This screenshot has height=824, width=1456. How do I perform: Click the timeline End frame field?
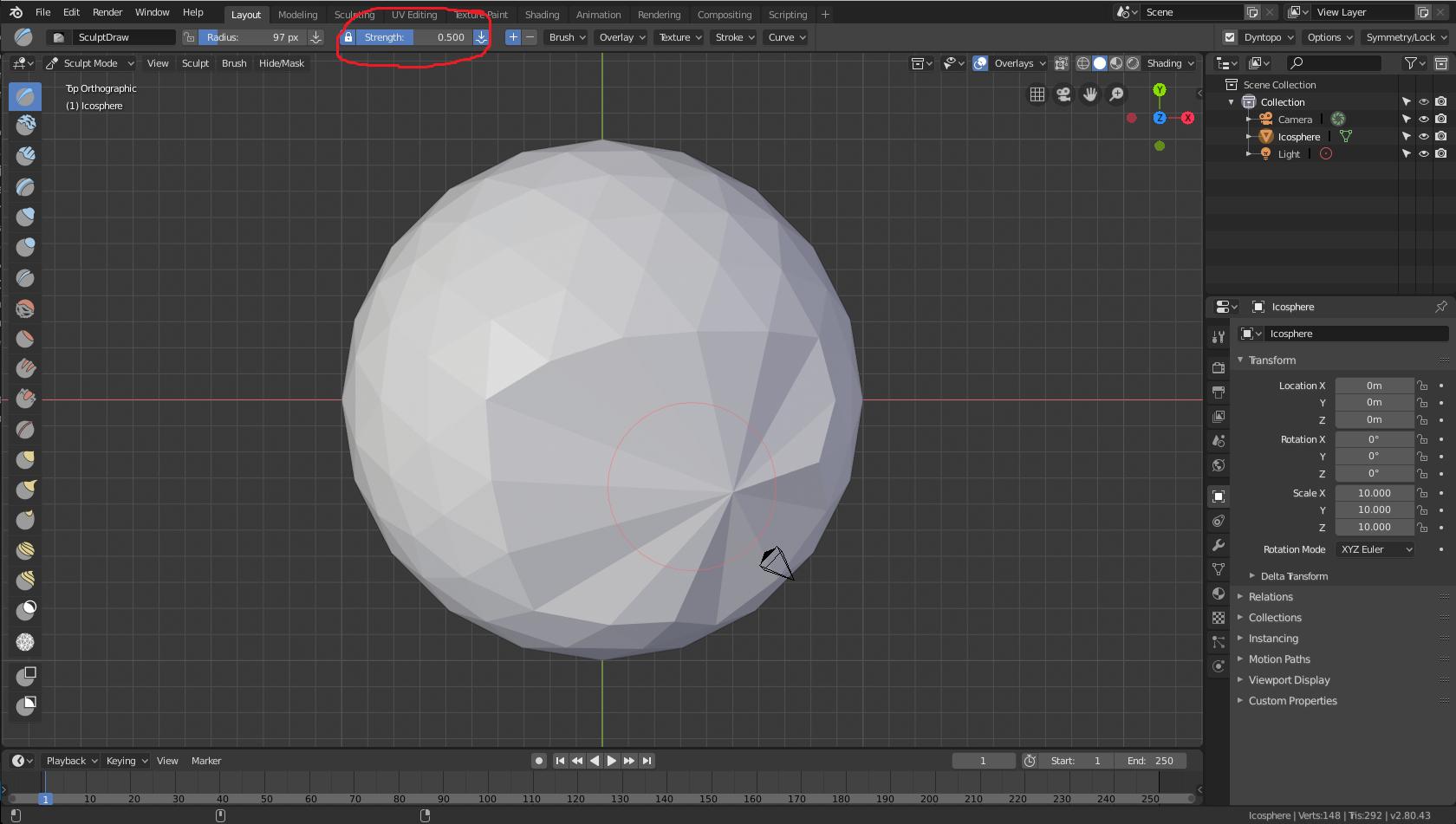(x=1150, y=761)
